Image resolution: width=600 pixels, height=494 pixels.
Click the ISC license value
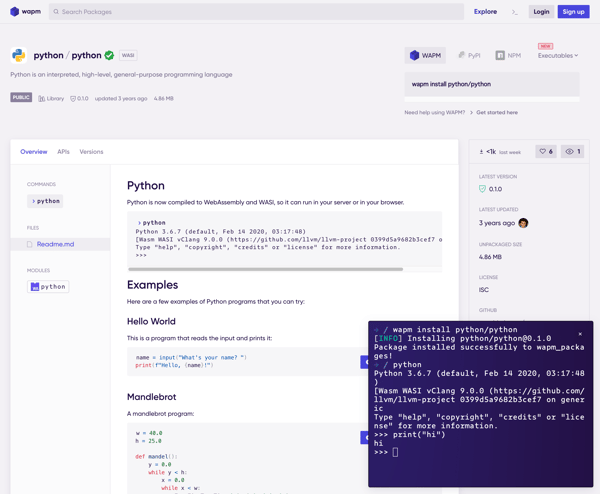pos(484,290)
